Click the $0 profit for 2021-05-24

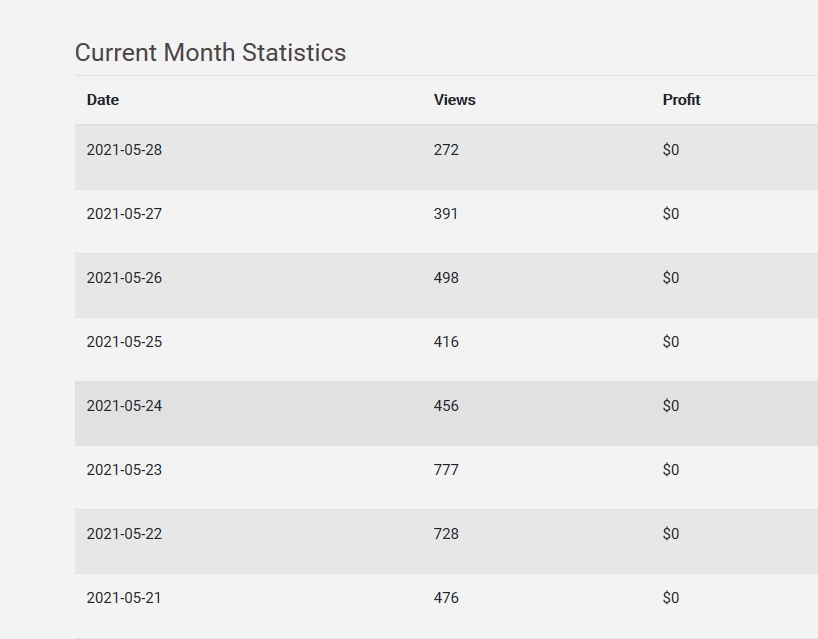pos(671,406)
